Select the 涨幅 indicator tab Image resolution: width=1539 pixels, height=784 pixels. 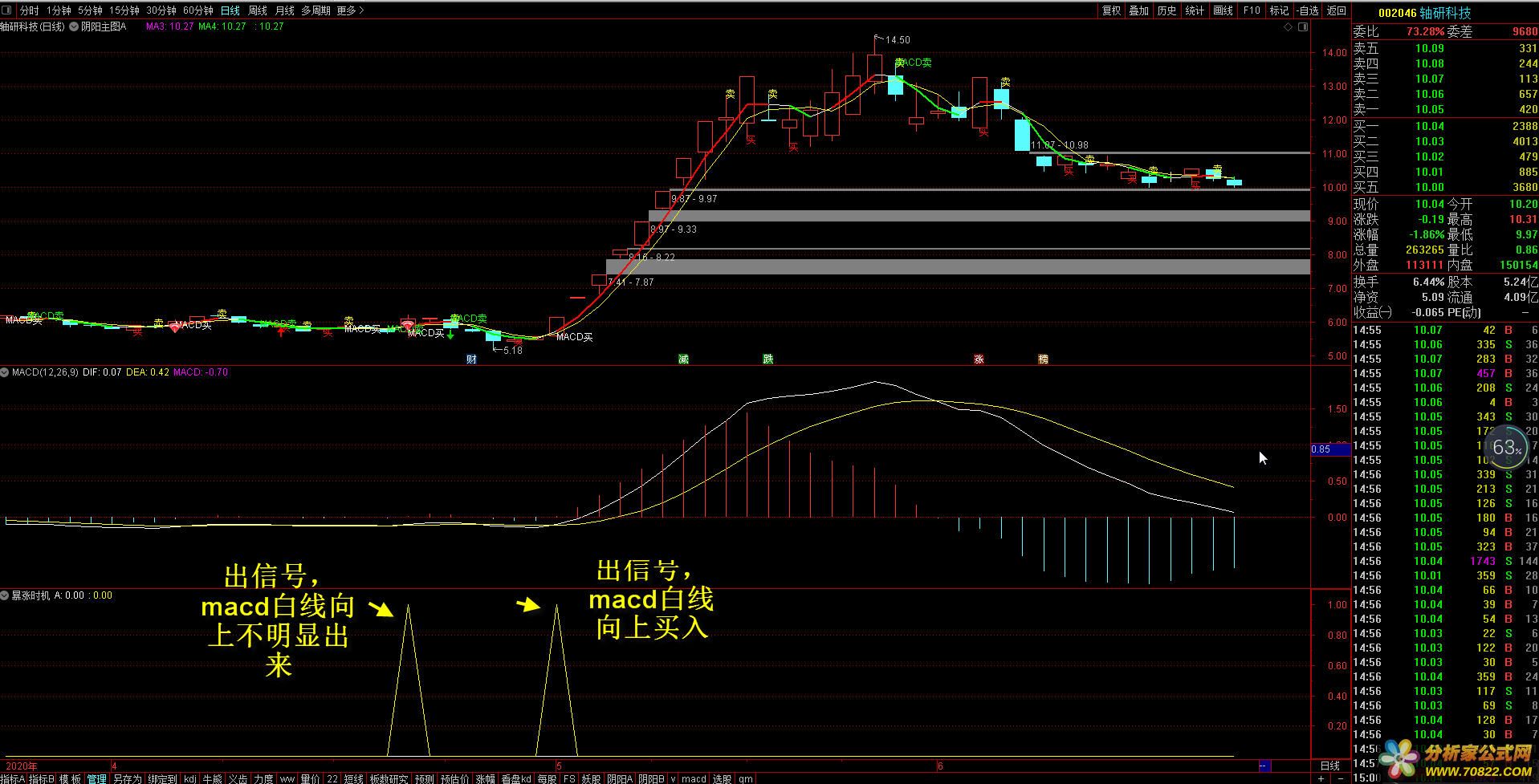pos(486,778)
